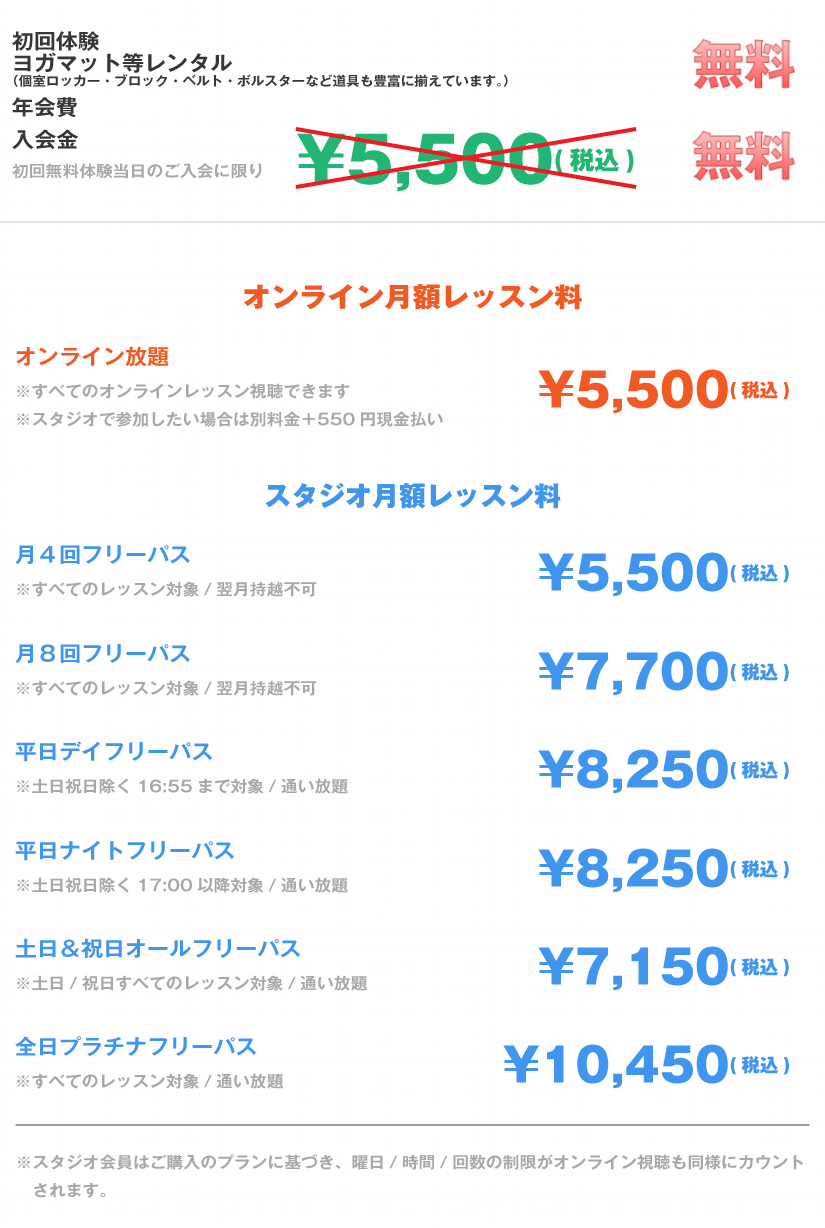Select the 平日デイフリーパス plan title

pos(114,752)
